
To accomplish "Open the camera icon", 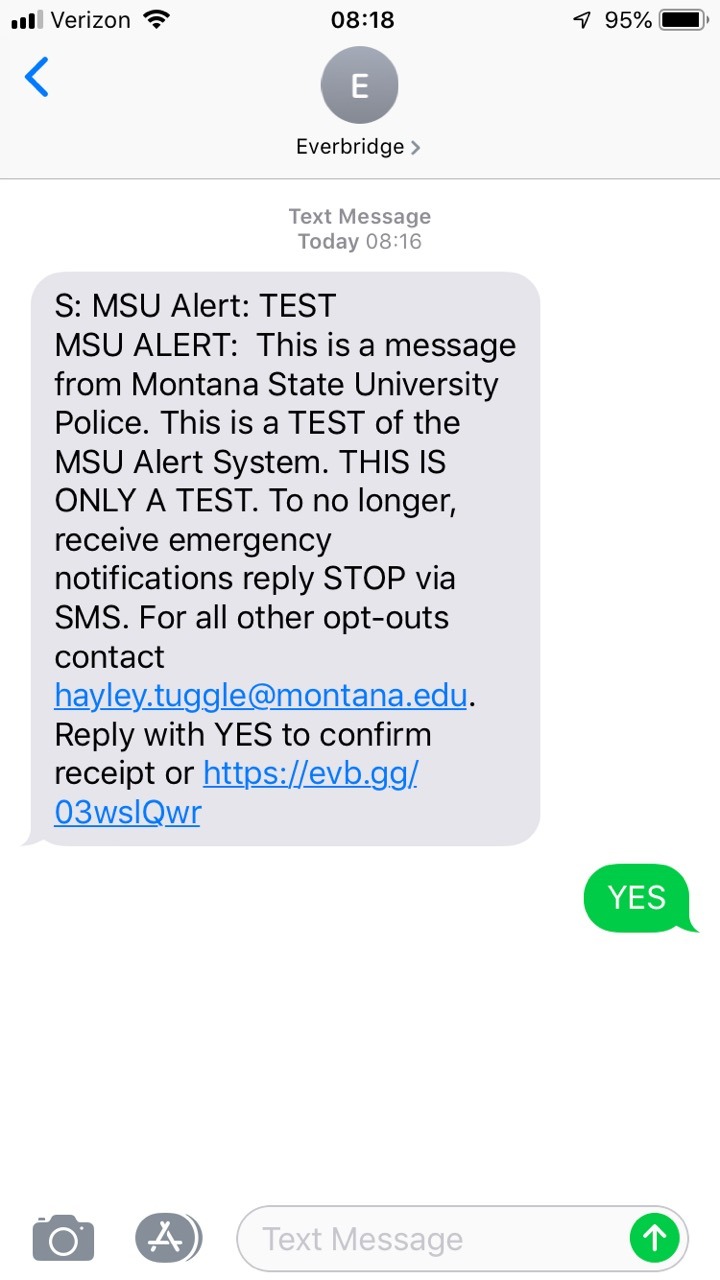I will click(63, 1239).
